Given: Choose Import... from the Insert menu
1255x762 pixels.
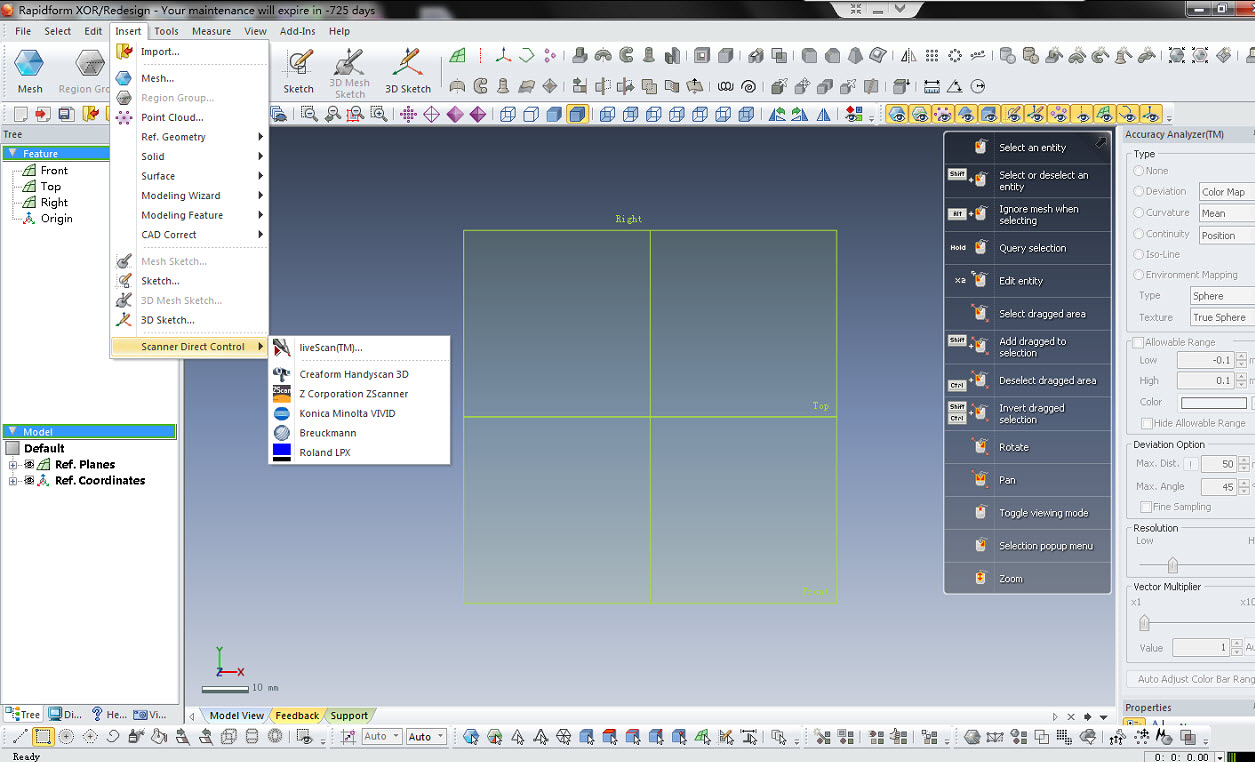Looking at the screenshot, I should click(x=190, y=51).
